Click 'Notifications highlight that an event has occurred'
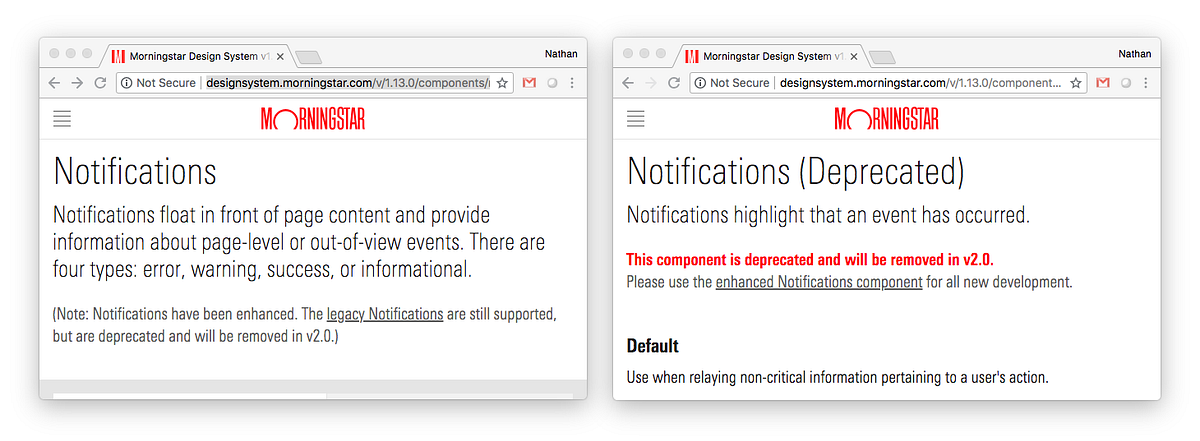 pos(828,214)
